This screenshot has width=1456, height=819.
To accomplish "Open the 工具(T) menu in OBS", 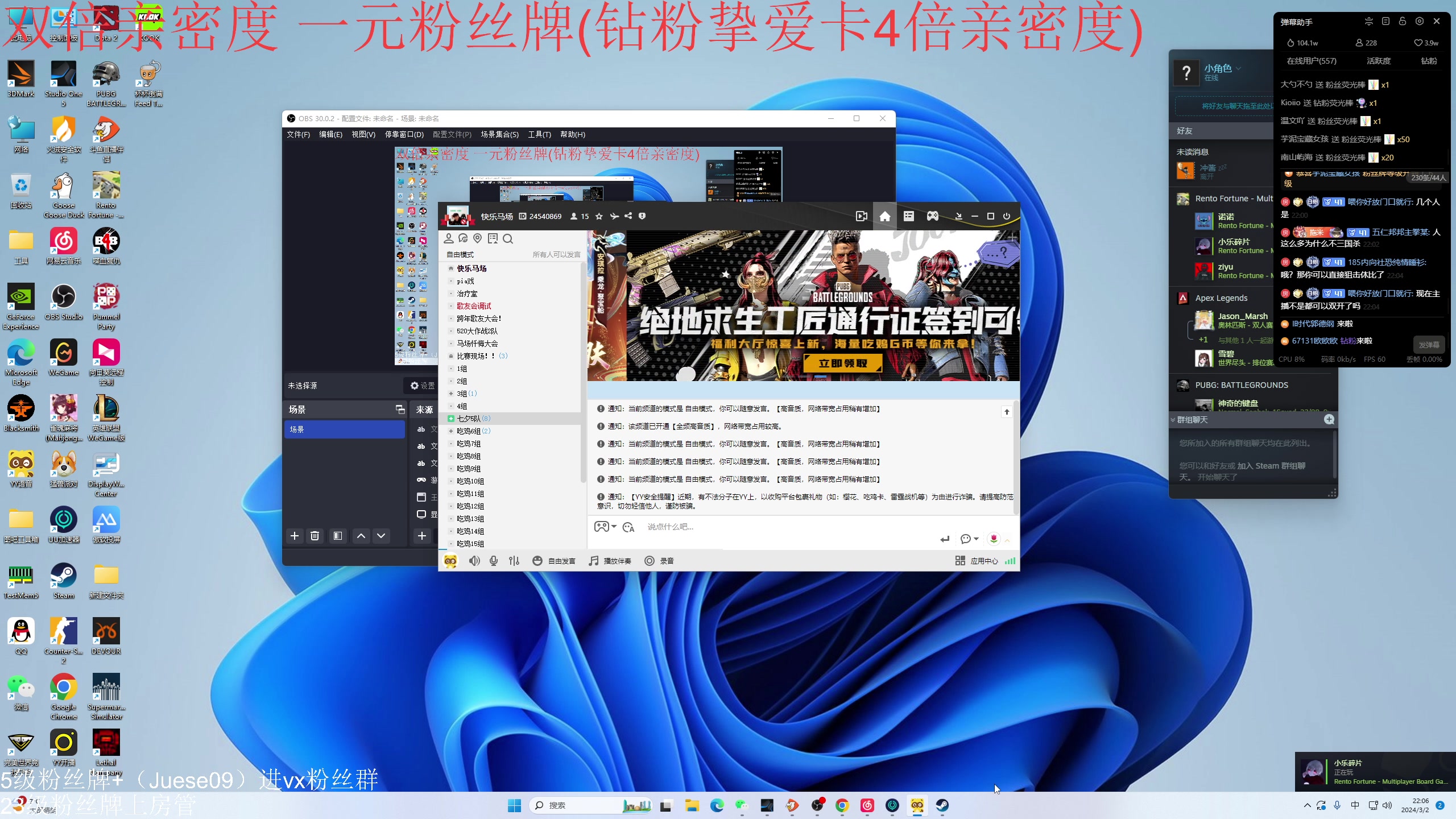I will tap(538, 134).
